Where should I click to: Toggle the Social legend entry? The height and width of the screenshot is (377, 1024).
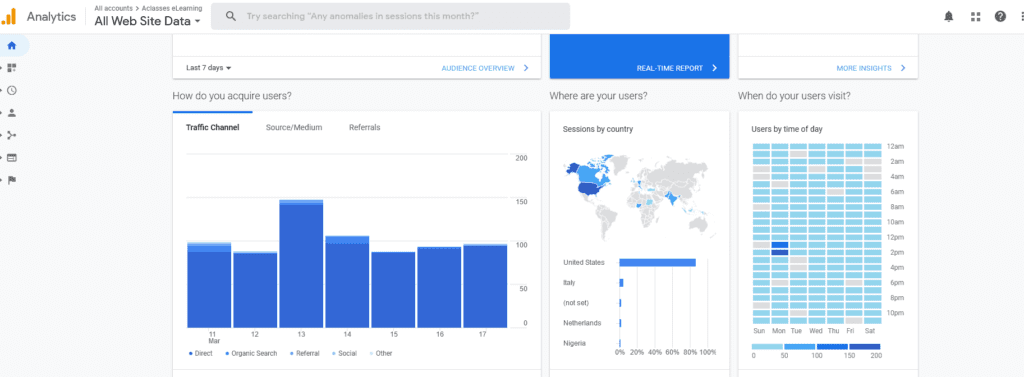pyautogui.click(x=344, y=353)
